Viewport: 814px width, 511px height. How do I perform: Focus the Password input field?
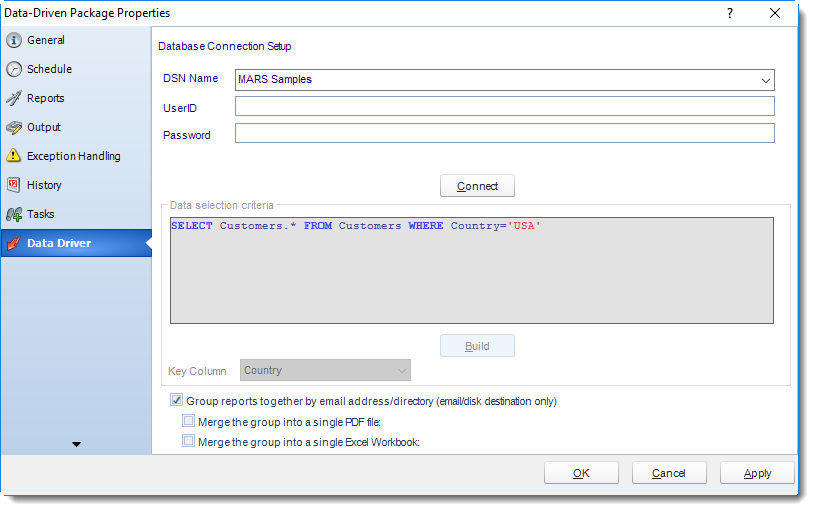tap(505, 133)
